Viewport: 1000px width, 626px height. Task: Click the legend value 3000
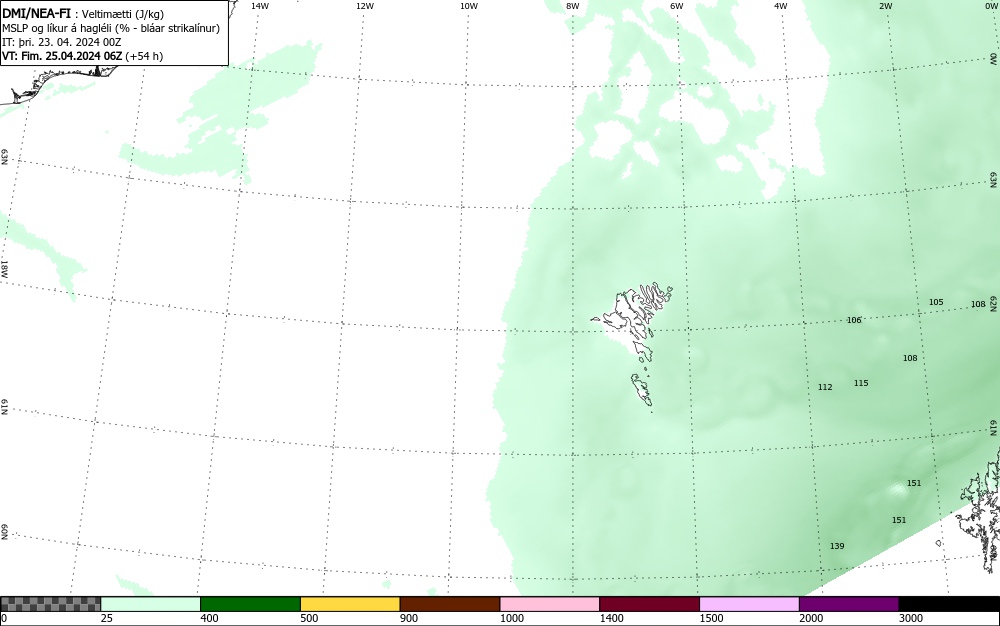pos(911,618)
